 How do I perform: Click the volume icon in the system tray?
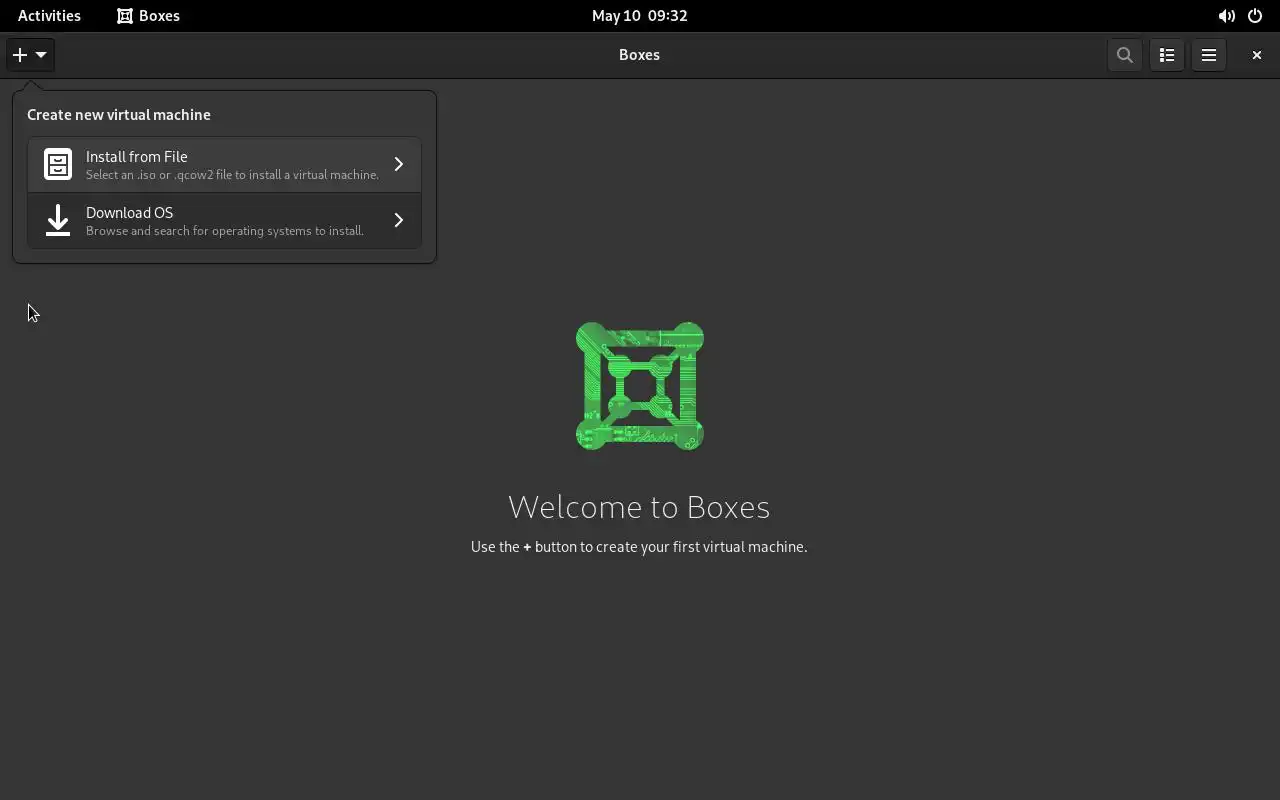coord(1226,16)
